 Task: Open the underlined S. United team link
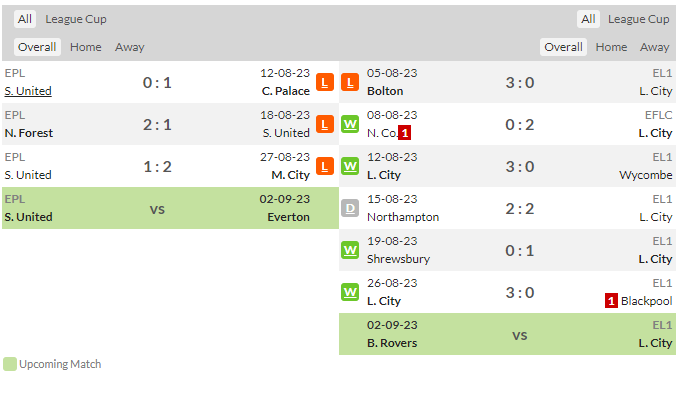tap(28, 91)
